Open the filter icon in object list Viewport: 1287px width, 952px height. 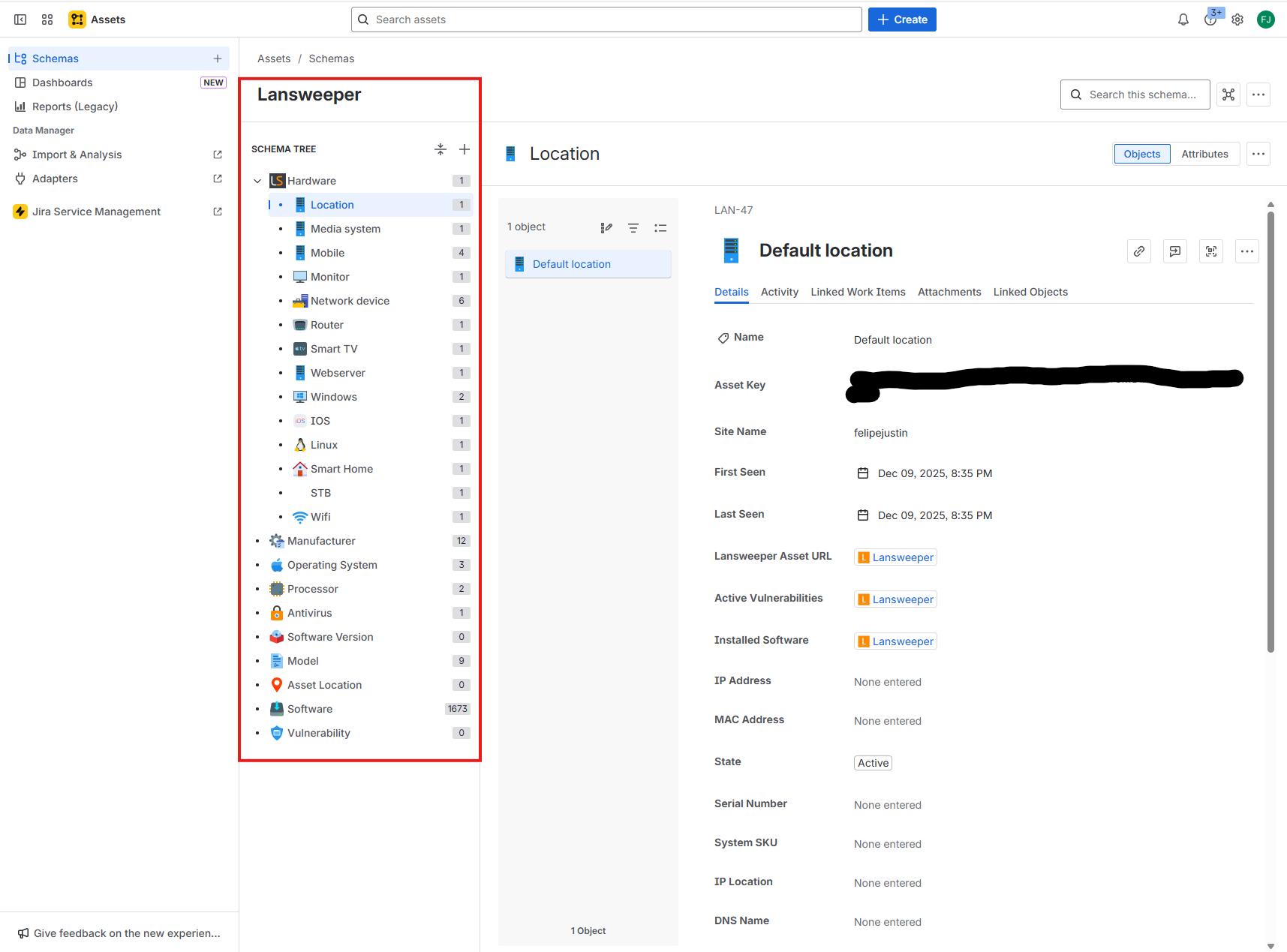(633, 228)
